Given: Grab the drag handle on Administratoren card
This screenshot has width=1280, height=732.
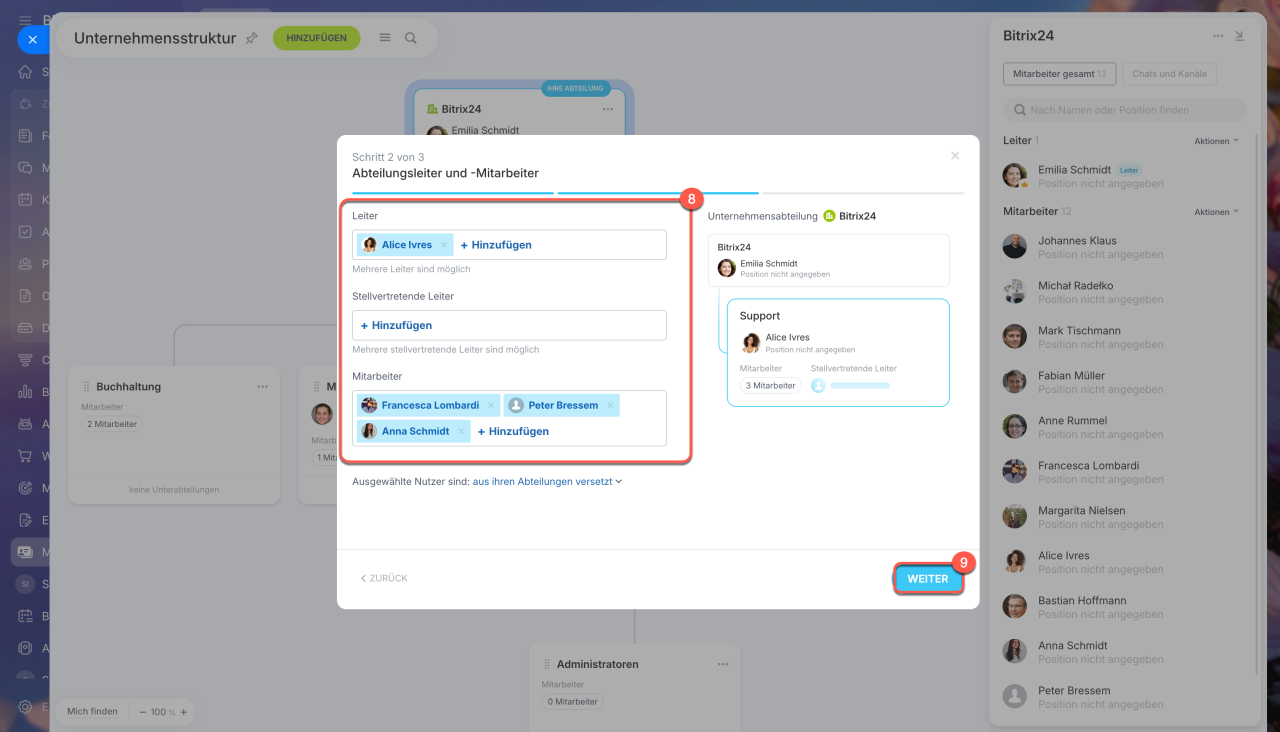Looking at the screenshot, I should tap(547, 664).
